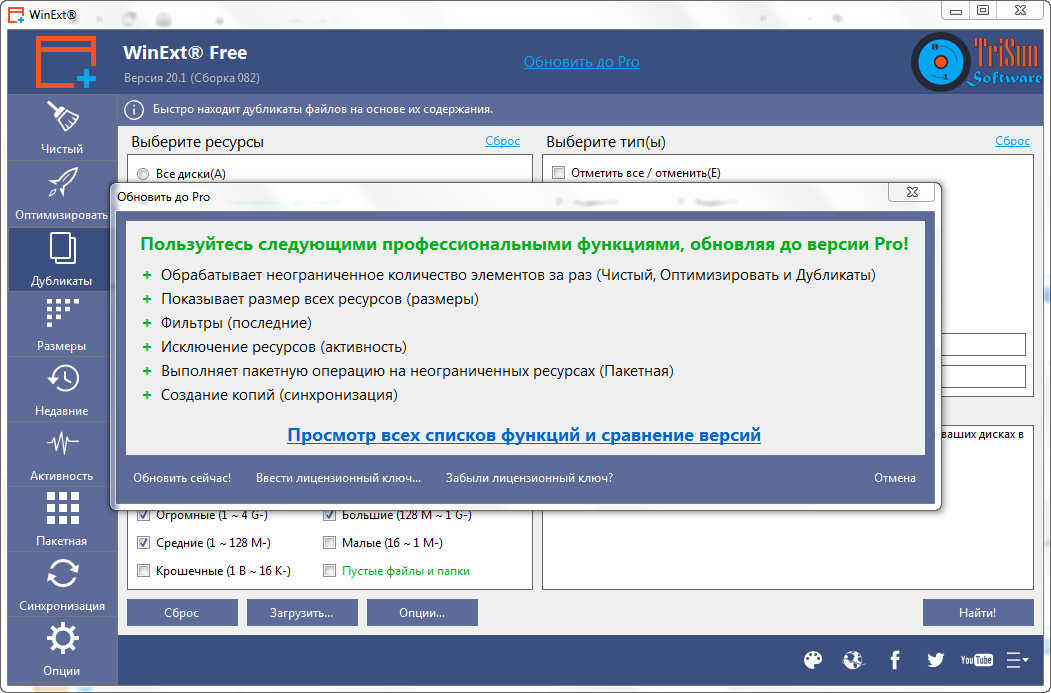1051x693 pixels.
Task: Click the Быстро находит дубликаты description text
Action: [x=323, y=109]
